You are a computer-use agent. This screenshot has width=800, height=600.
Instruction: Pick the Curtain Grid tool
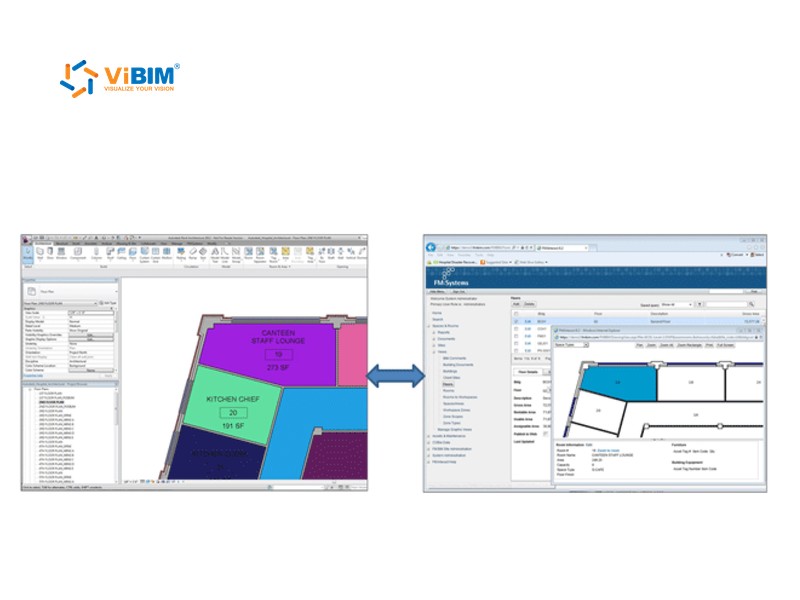coord(156,255)
